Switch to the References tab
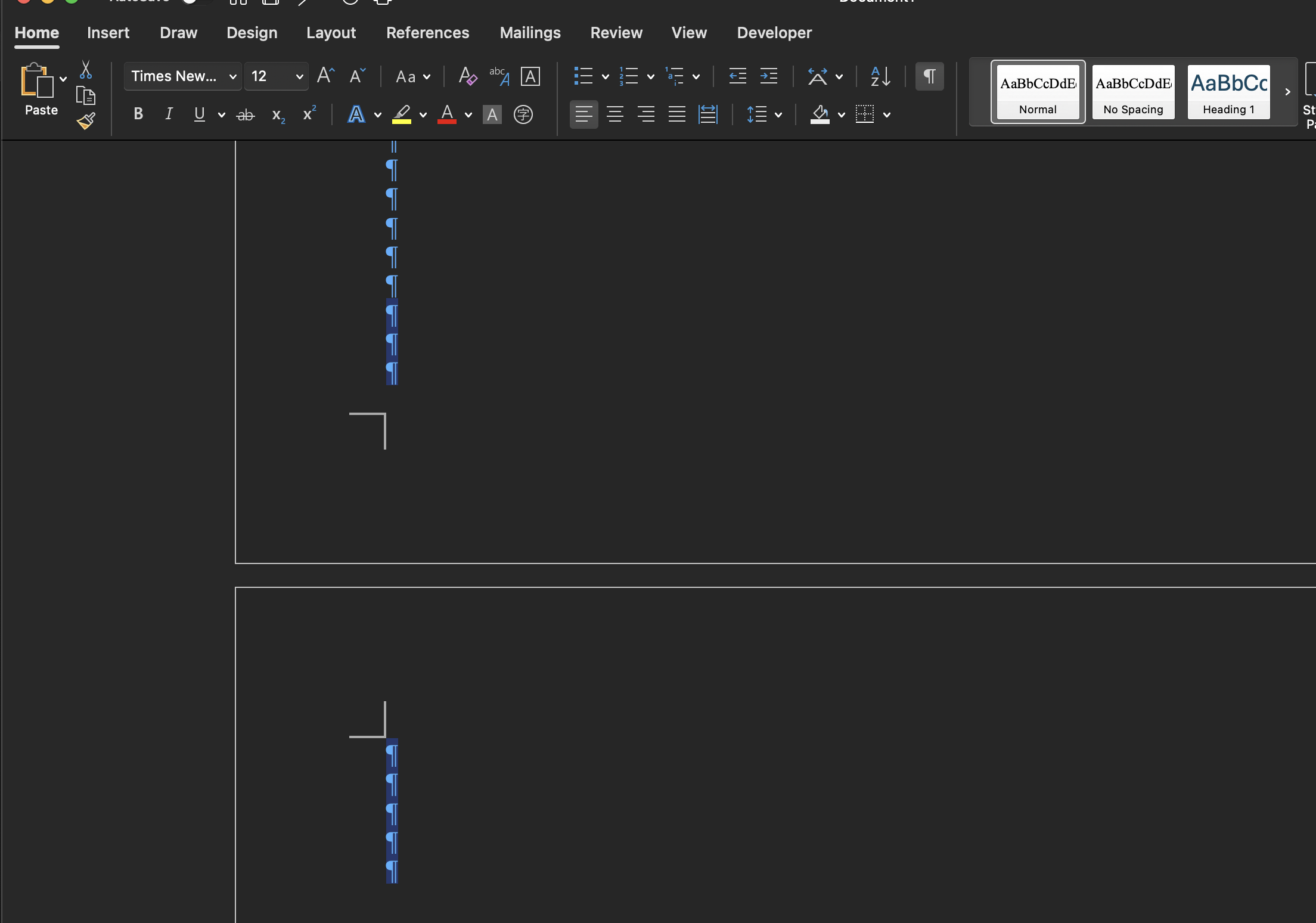 point(427,33)
